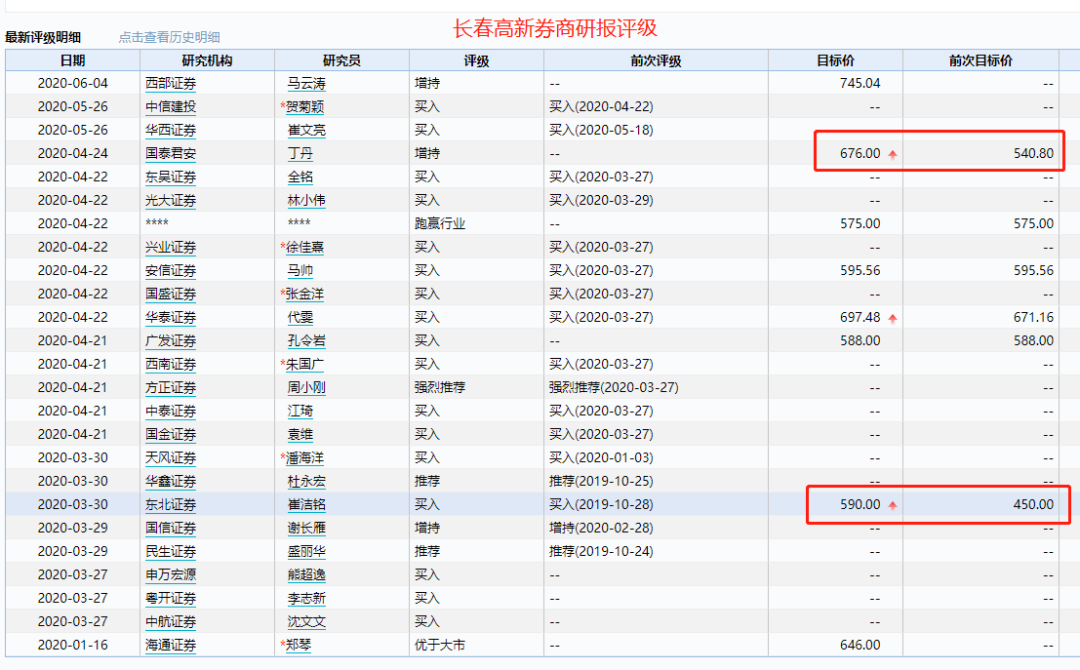Open the 国信证券 institution link
The image size is (1080, 670).
(171, 528)
